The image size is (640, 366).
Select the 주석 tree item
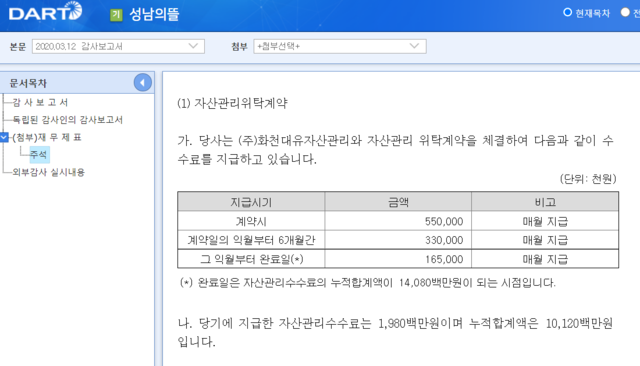39,155
